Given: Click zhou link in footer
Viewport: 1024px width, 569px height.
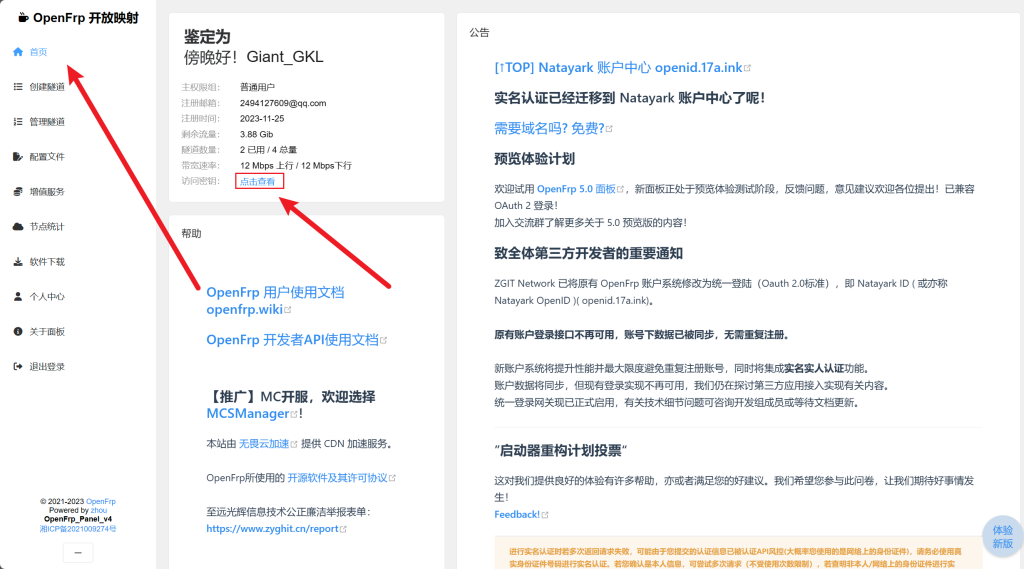Looking at the screenshot, I should pyautogui.click(x=99, y=510).
